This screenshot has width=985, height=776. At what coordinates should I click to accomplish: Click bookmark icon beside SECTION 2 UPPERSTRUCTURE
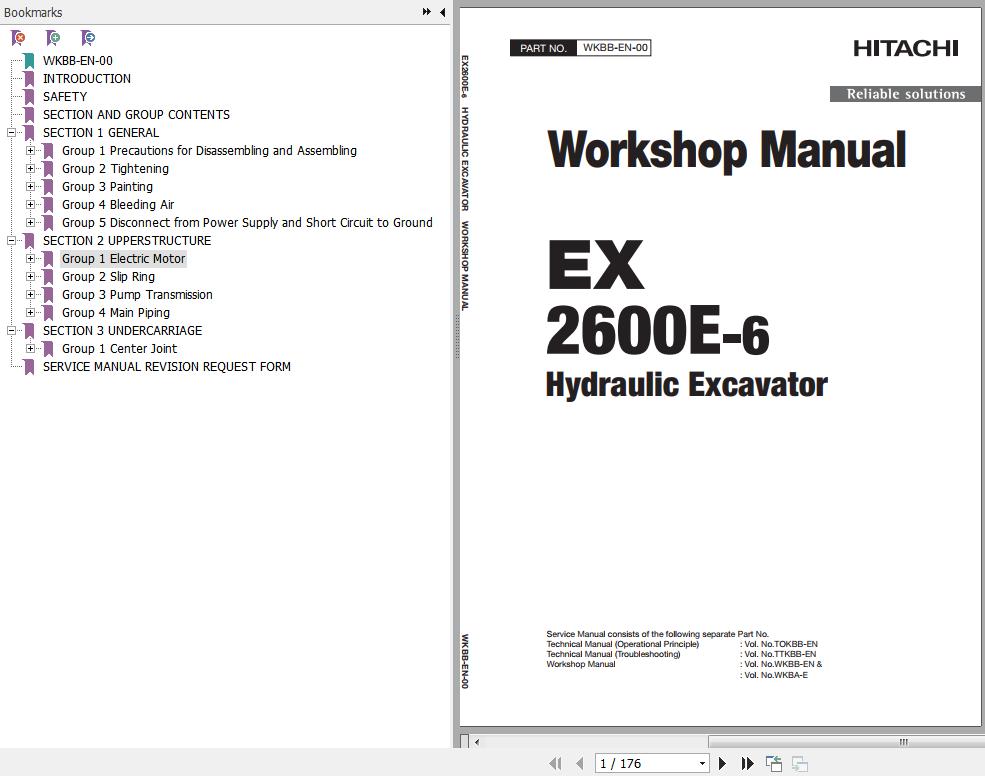click(x=29, y=241)
